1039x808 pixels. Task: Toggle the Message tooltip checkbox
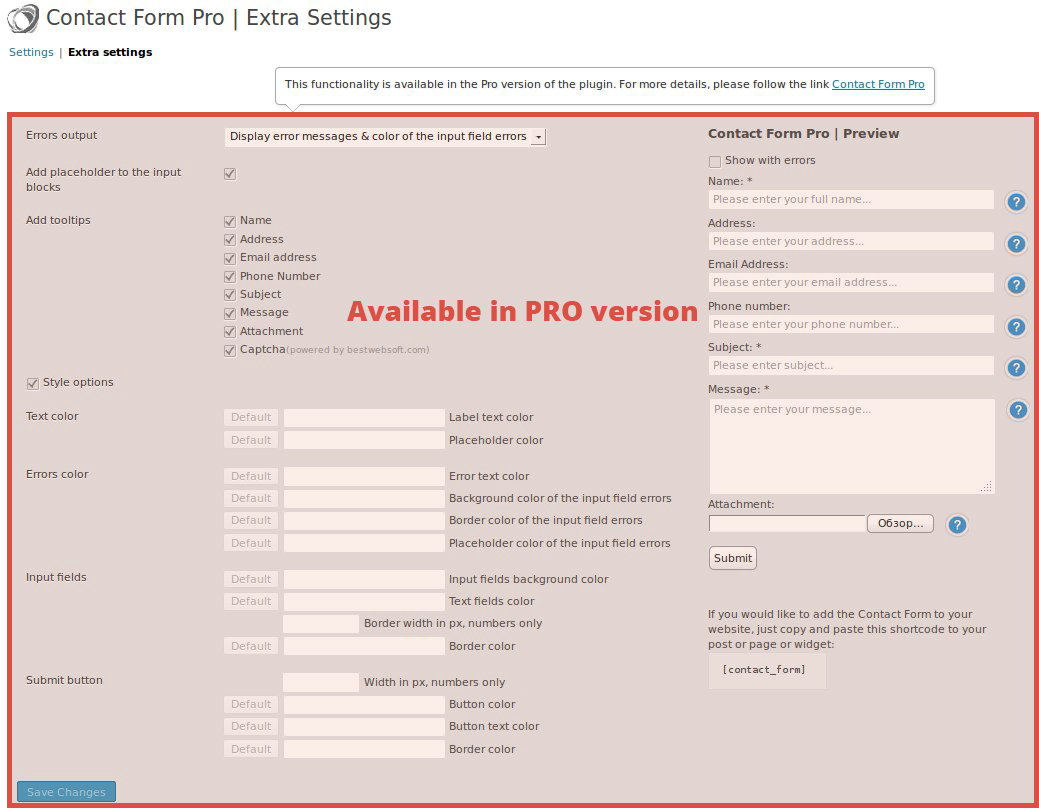pyautogui.click(x=230, y=314)
